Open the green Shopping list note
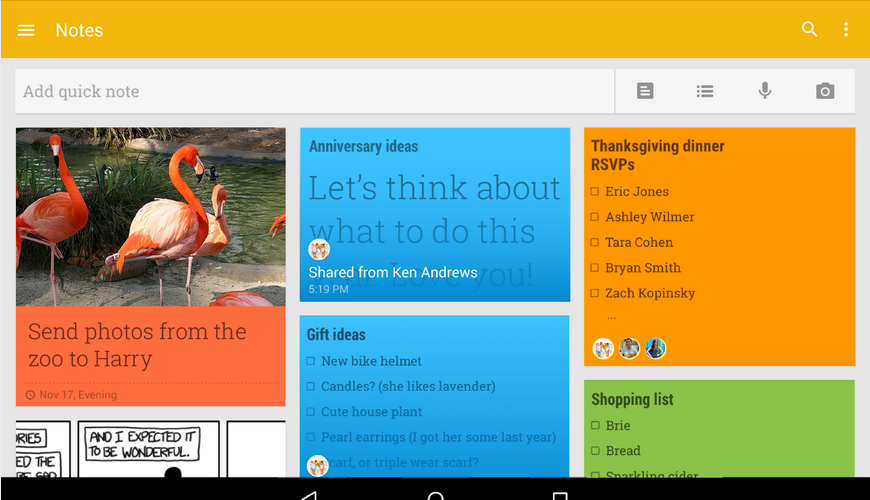This screenshot has height=500, width=870. tap(719, 428)
